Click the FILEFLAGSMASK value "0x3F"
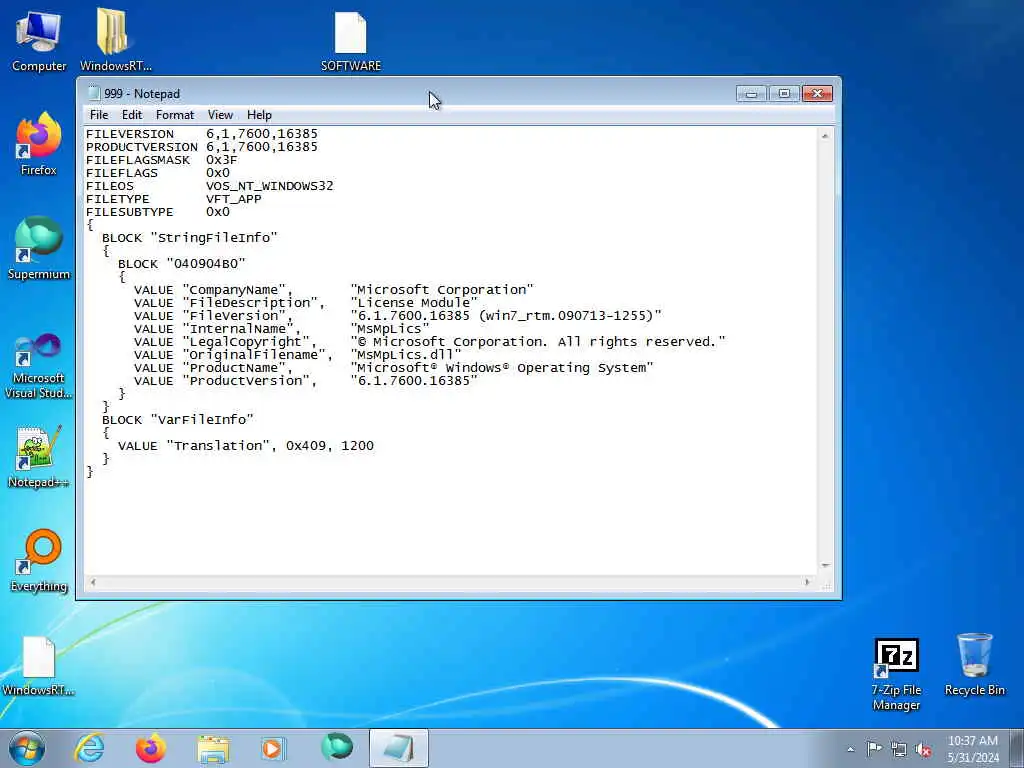 click(221, 160)
